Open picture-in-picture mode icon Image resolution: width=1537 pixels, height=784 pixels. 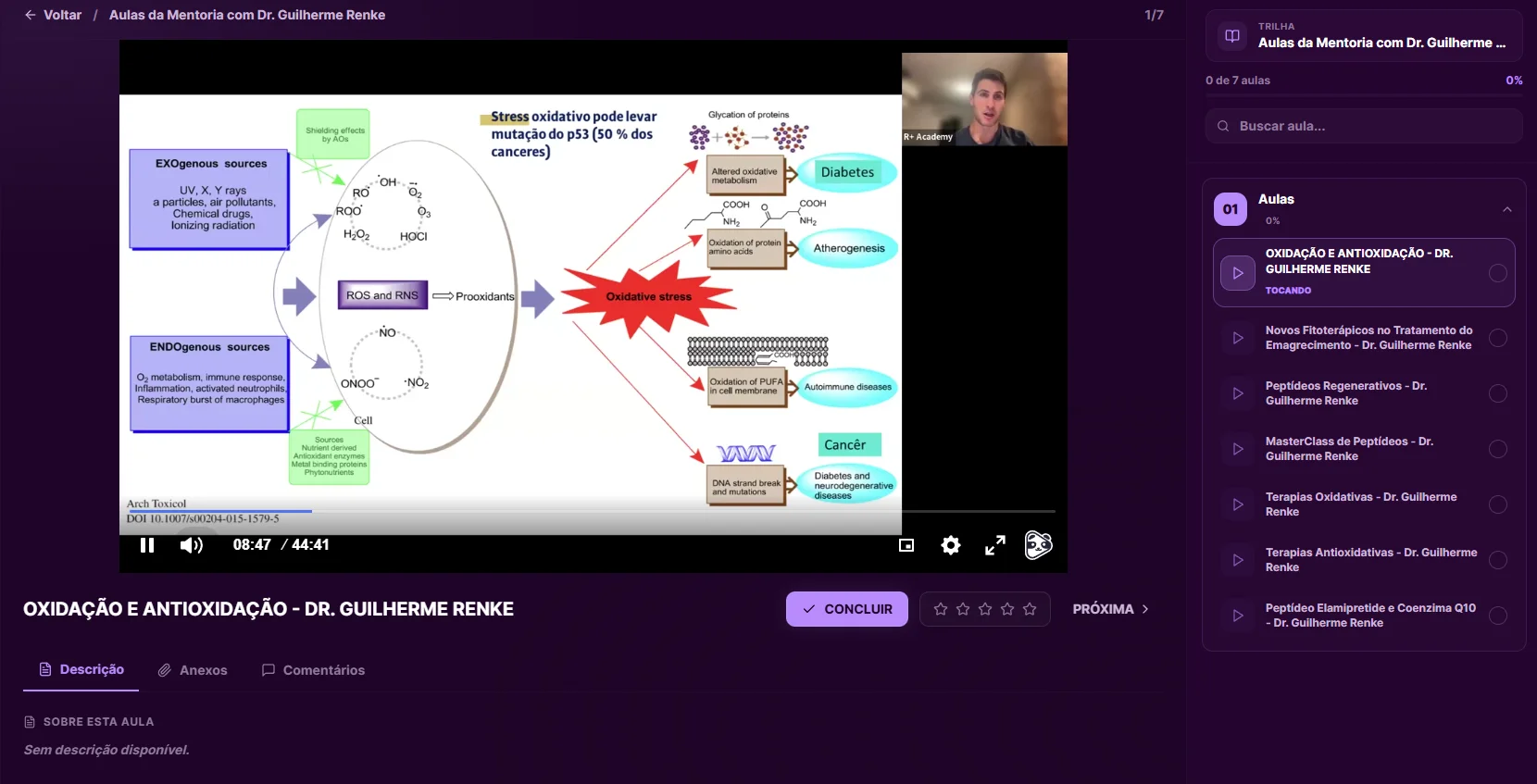click(906, 545)
